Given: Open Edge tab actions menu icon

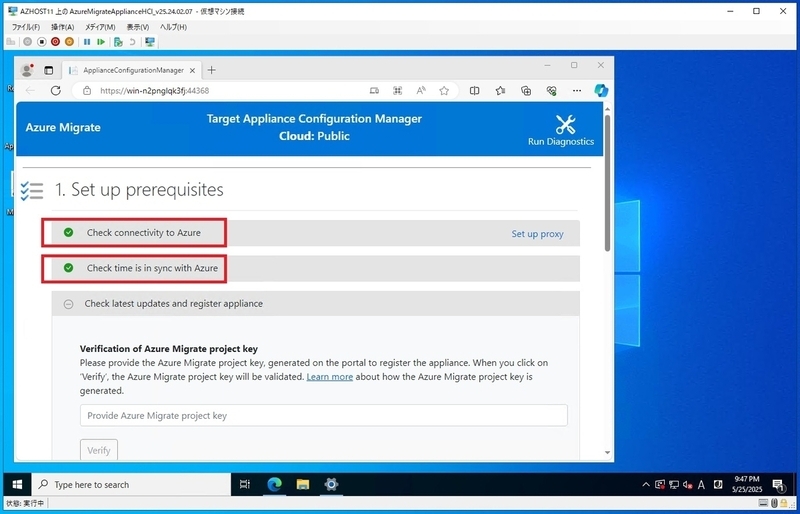Looking at the screenshot, I should tap(48, 70).
